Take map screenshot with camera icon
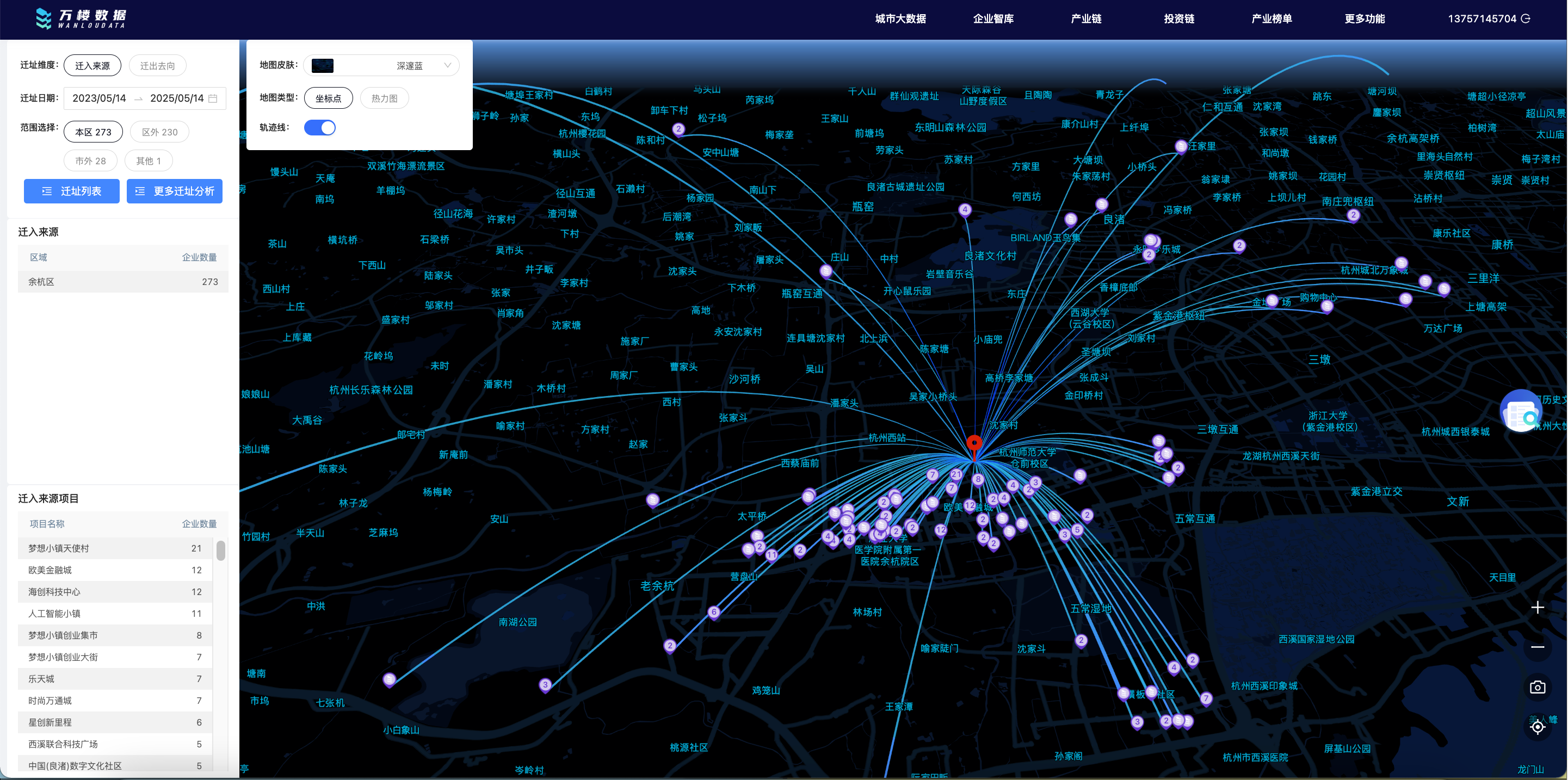 coord(1537,687)
